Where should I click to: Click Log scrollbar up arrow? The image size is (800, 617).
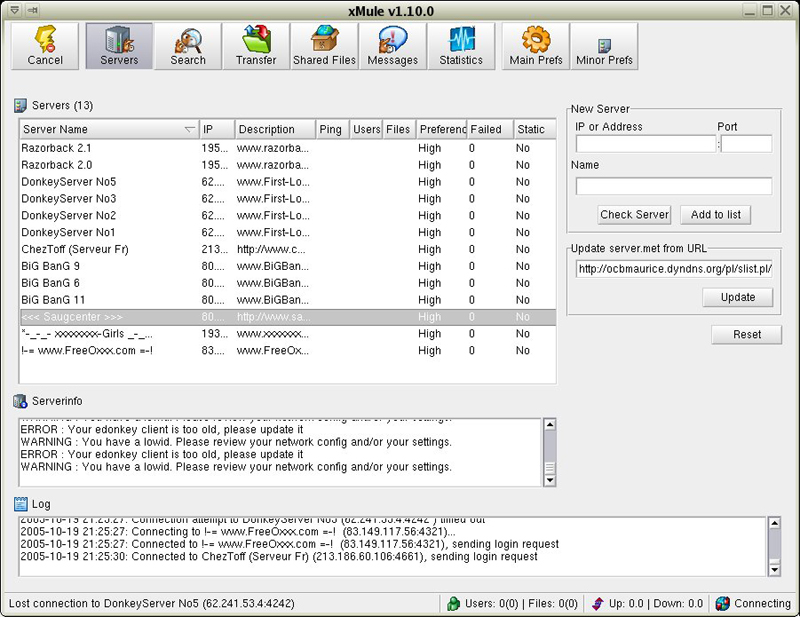(774, 523)
